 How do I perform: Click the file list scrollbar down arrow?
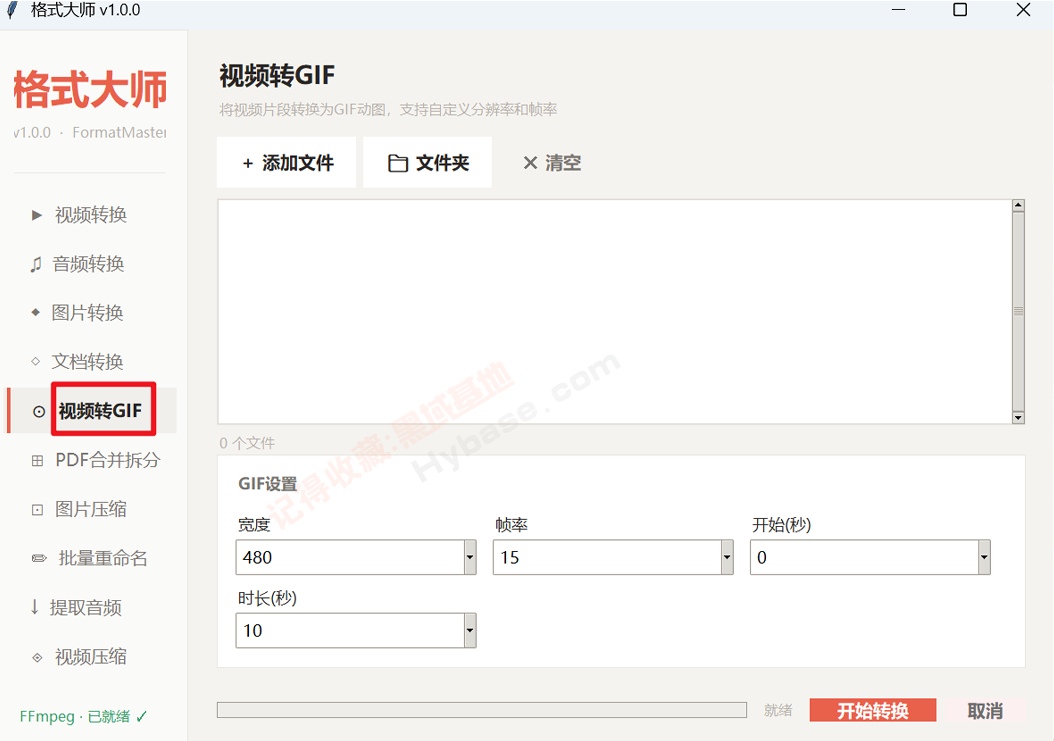(1018, 418)
